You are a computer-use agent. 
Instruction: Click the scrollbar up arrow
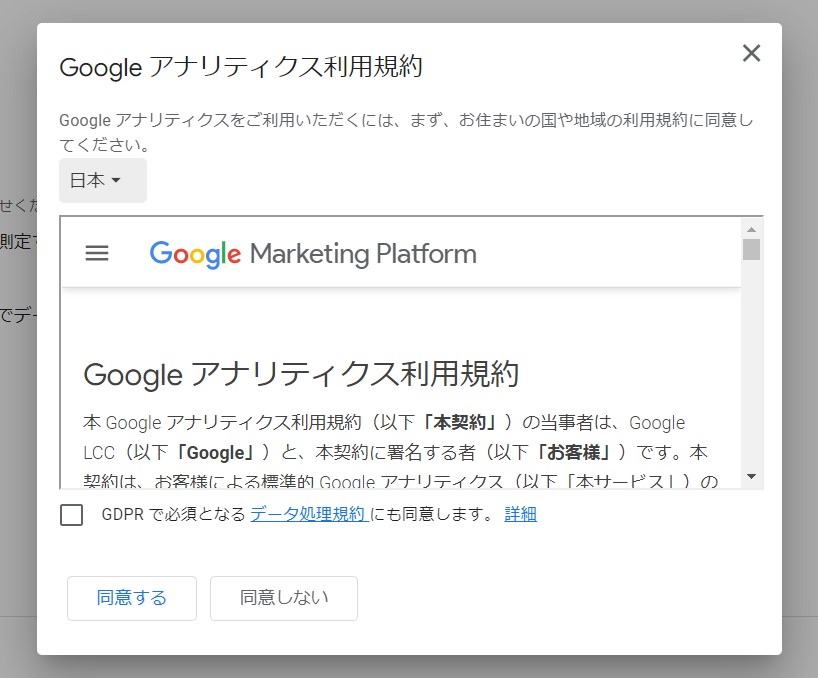(x=750, y=228)
